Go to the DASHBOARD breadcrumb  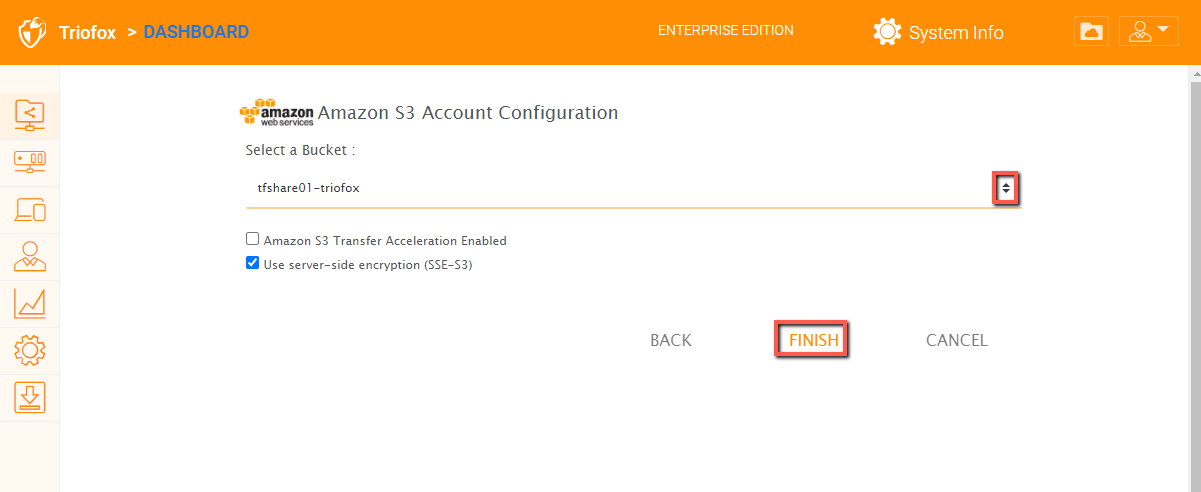[x=196, y=32]
